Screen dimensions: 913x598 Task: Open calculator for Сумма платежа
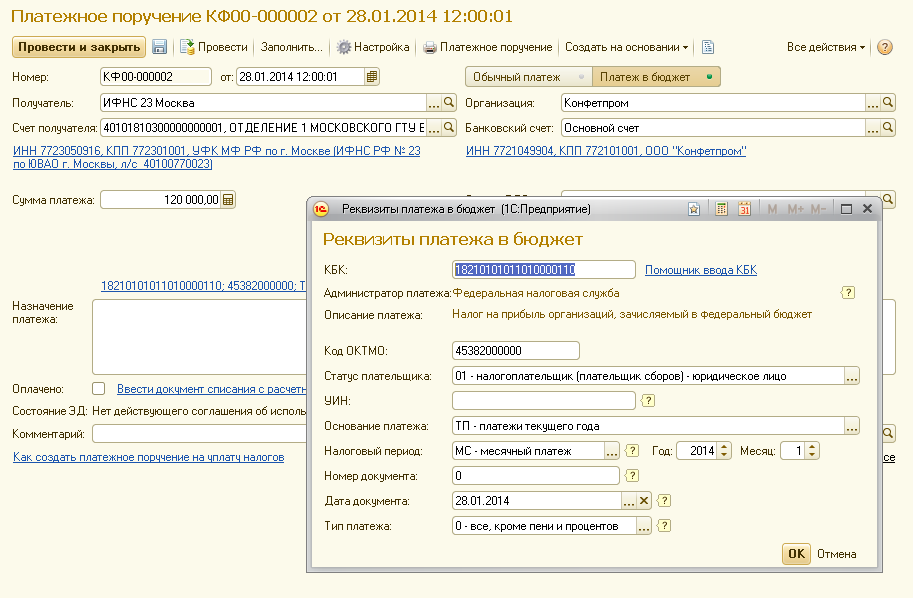point(228,200)
